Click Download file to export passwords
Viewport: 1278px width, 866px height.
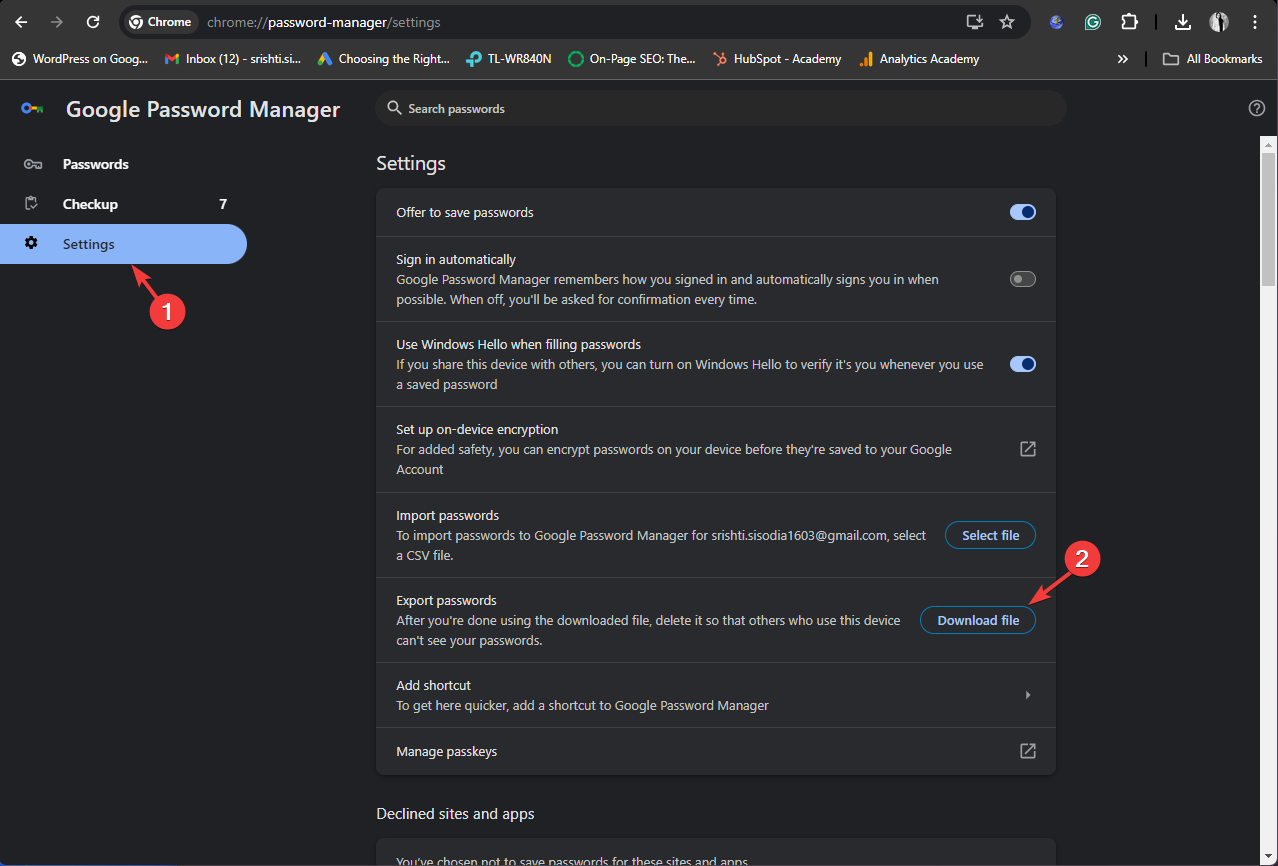978,620
